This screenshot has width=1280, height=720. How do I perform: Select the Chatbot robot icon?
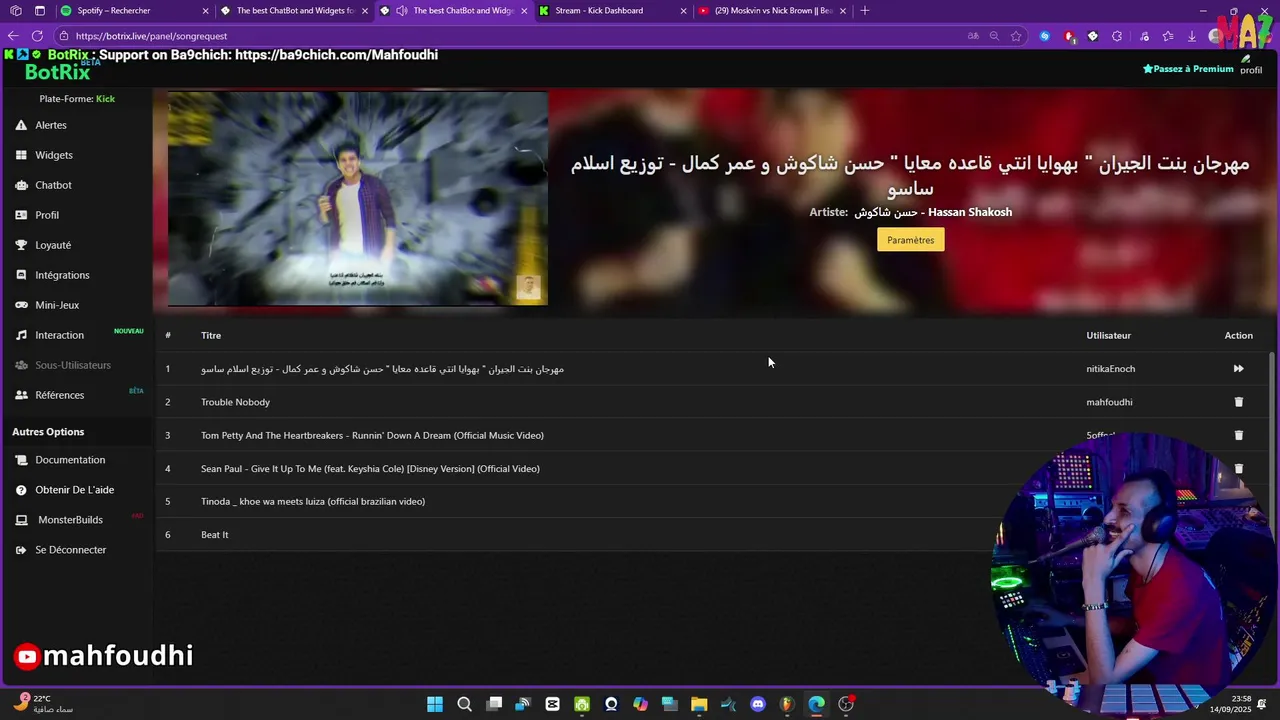click(21, 185)
